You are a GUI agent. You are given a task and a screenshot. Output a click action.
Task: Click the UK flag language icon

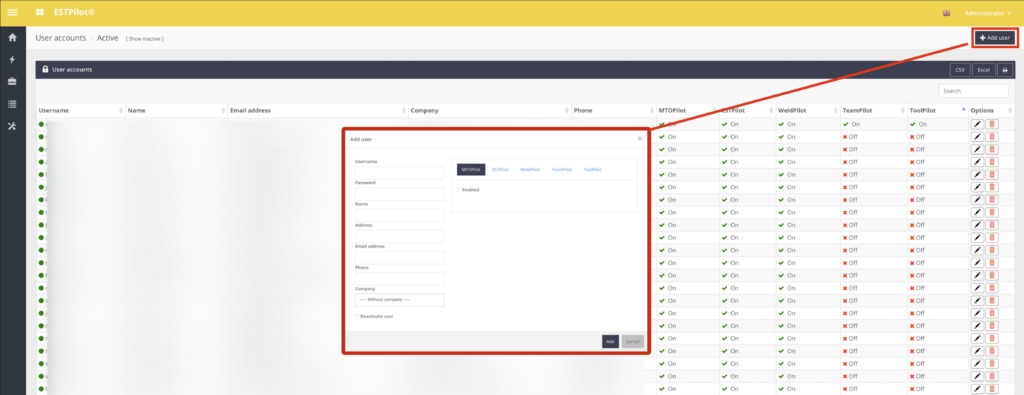(x=946, y=13)
